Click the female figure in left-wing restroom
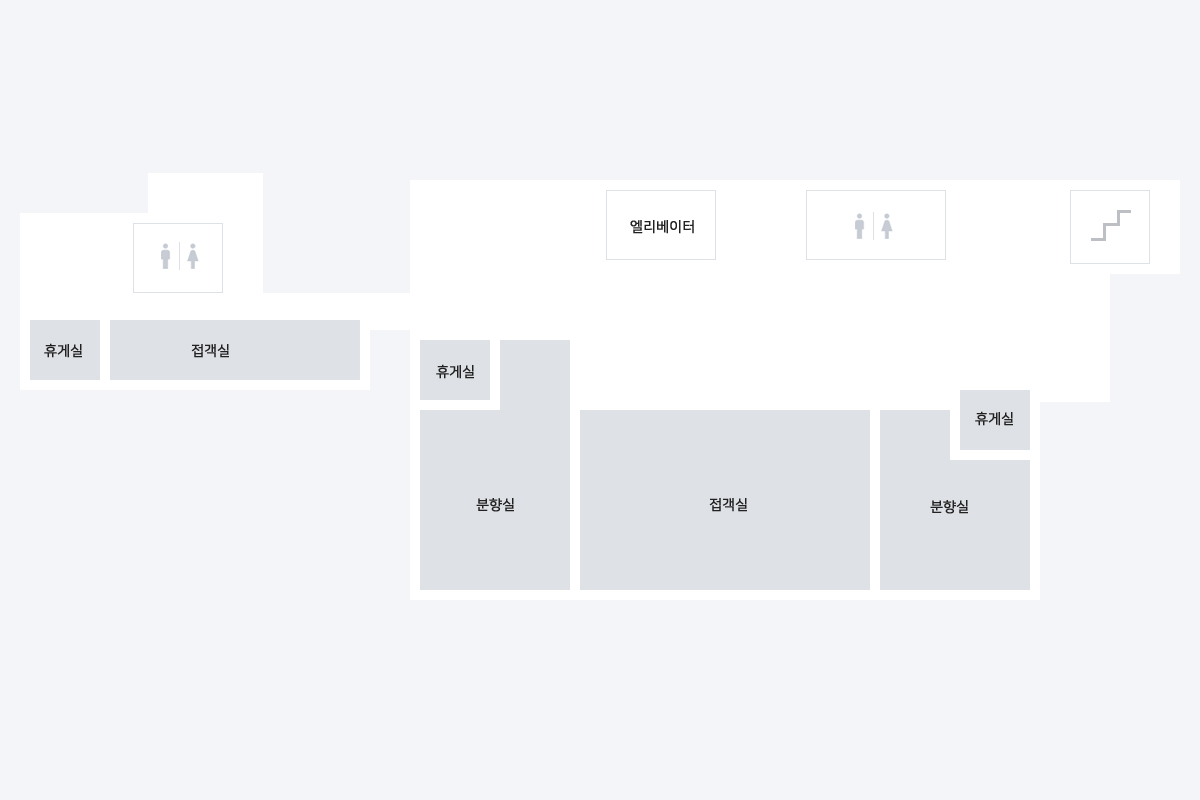This screenshot has width=1200, height=800. coord(193,257)
